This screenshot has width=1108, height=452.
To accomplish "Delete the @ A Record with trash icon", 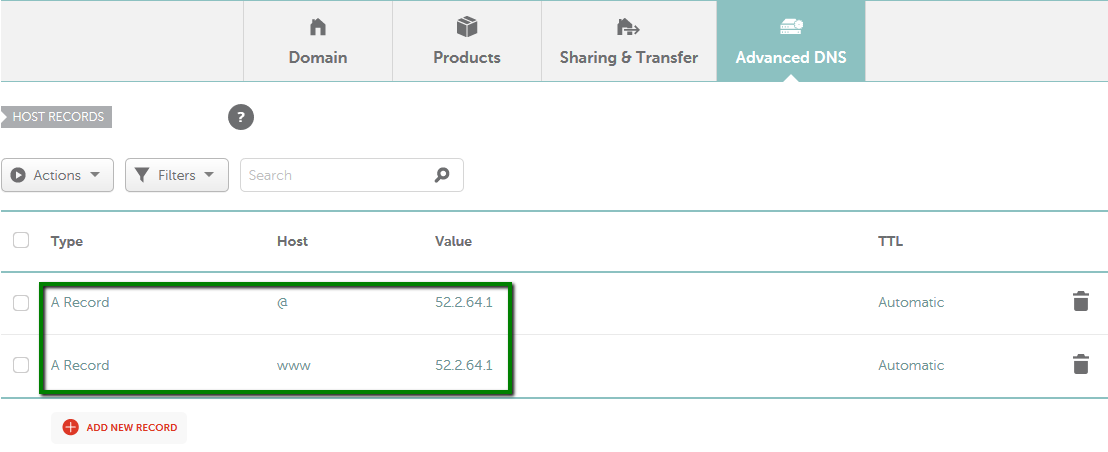I will [1080, 302].
